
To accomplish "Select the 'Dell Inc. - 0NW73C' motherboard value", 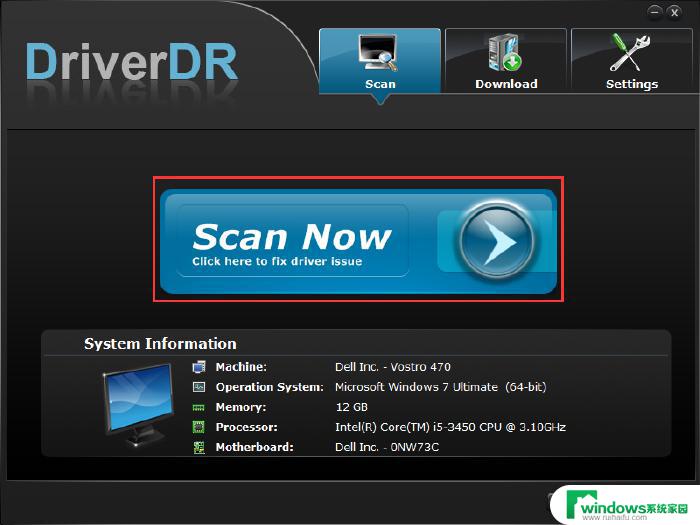I will click(x=387, y=447).
